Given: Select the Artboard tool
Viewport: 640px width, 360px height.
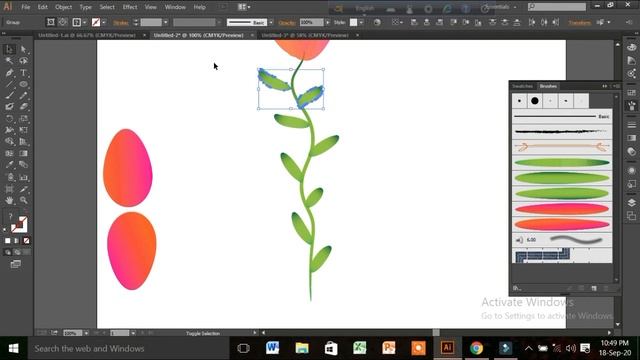Looking at the screenshot, I should pyautogui.click(x=10, y=189).
